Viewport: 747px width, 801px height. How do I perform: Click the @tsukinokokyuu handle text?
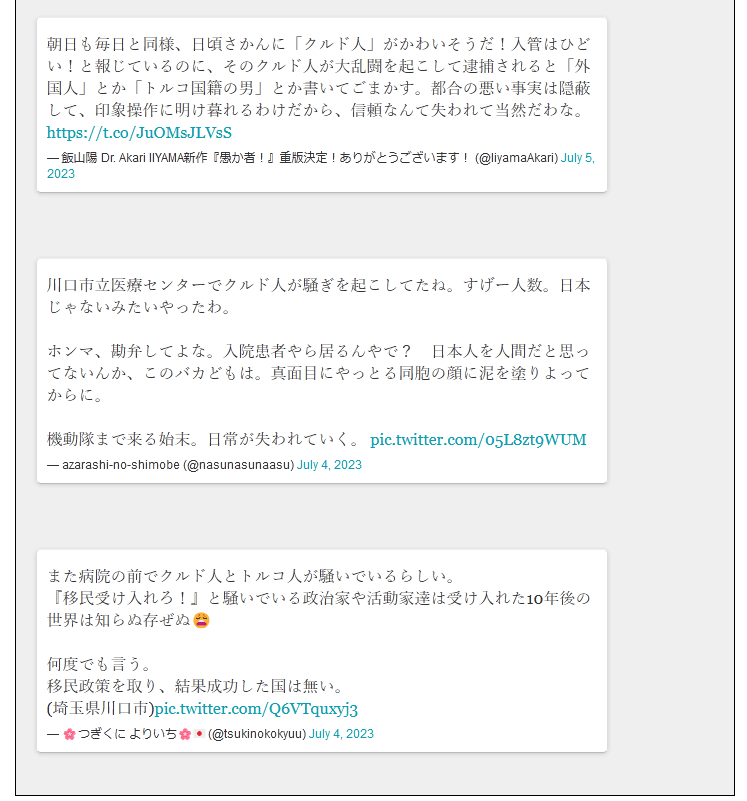257,734
